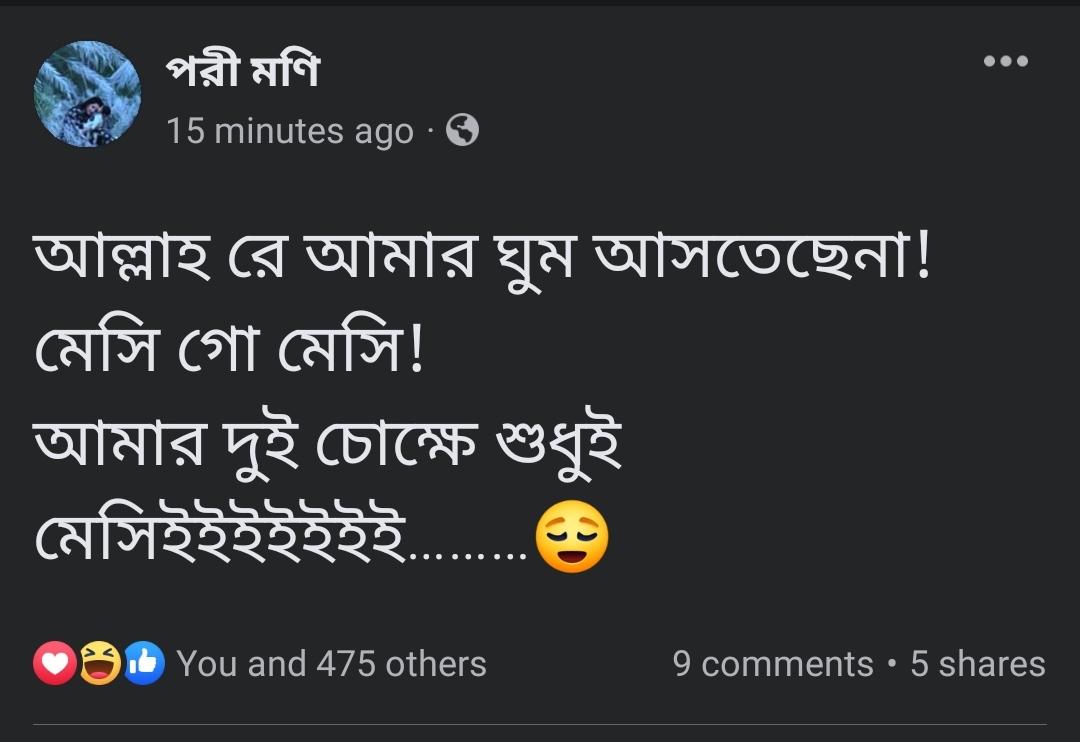Click the first line starting with 'আল্লাহ রে'
This screenshot has height=742, width=1080.
click(482, 260)
